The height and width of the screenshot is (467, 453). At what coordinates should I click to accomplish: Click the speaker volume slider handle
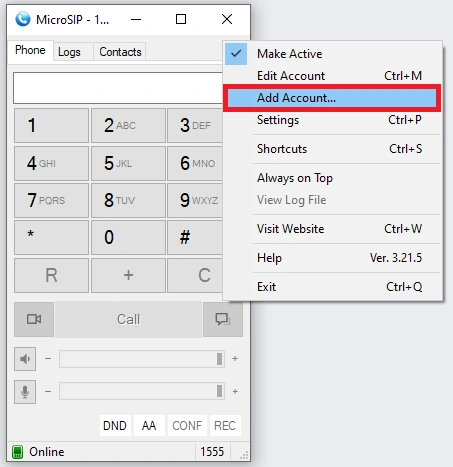point(219,359)
